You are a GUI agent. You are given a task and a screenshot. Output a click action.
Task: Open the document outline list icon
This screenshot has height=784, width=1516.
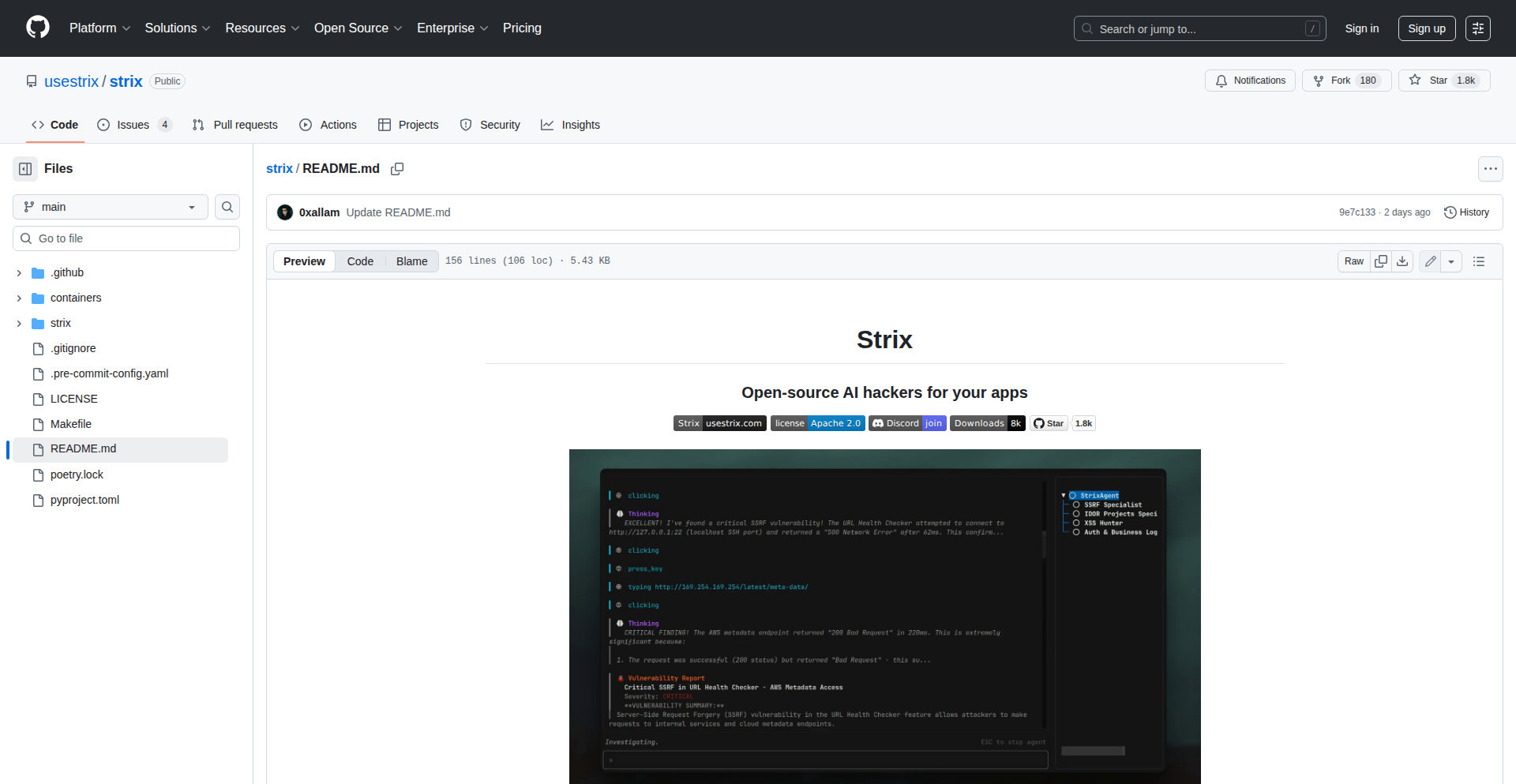pos(1479,261)
